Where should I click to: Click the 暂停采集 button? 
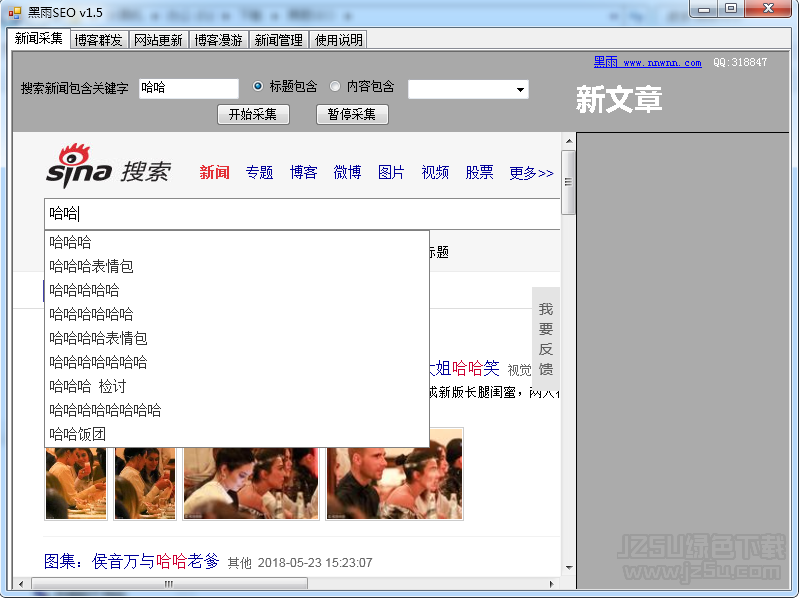(352, 114)
